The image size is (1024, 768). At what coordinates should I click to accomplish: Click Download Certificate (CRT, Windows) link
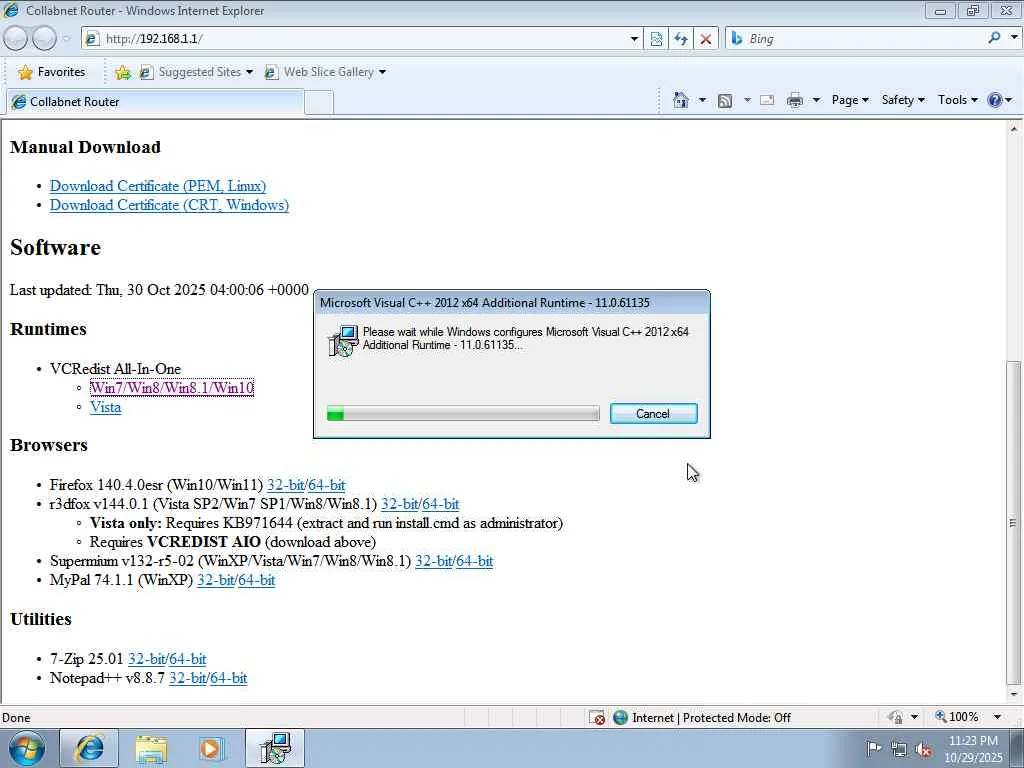point(169,205)
